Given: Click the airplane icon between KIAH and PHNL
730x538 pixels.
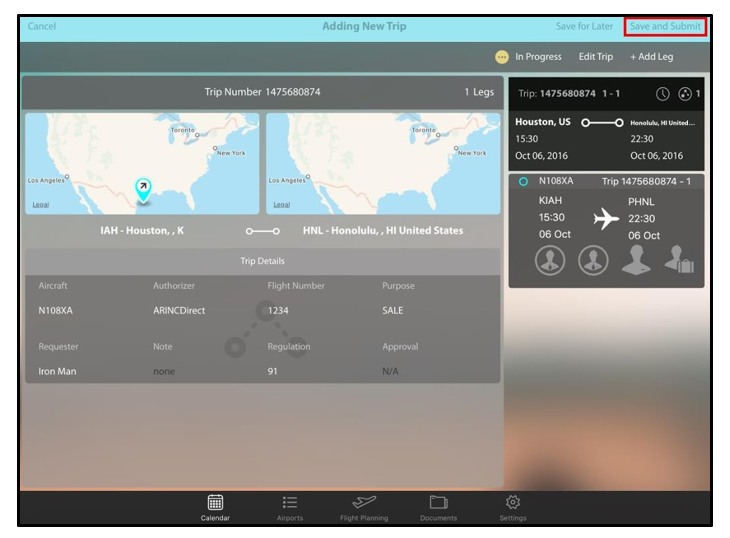Looking at the screenshot, I should [606, 219].
